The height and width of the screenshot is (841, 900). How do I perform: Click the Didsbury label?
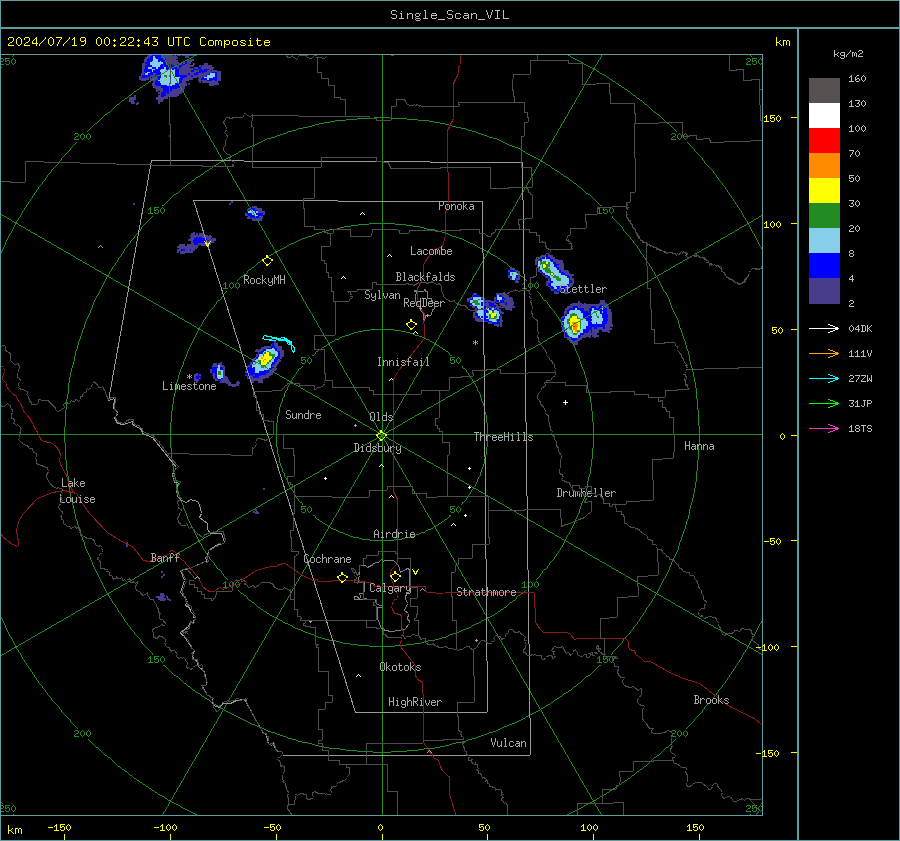(x=377, y=448)
